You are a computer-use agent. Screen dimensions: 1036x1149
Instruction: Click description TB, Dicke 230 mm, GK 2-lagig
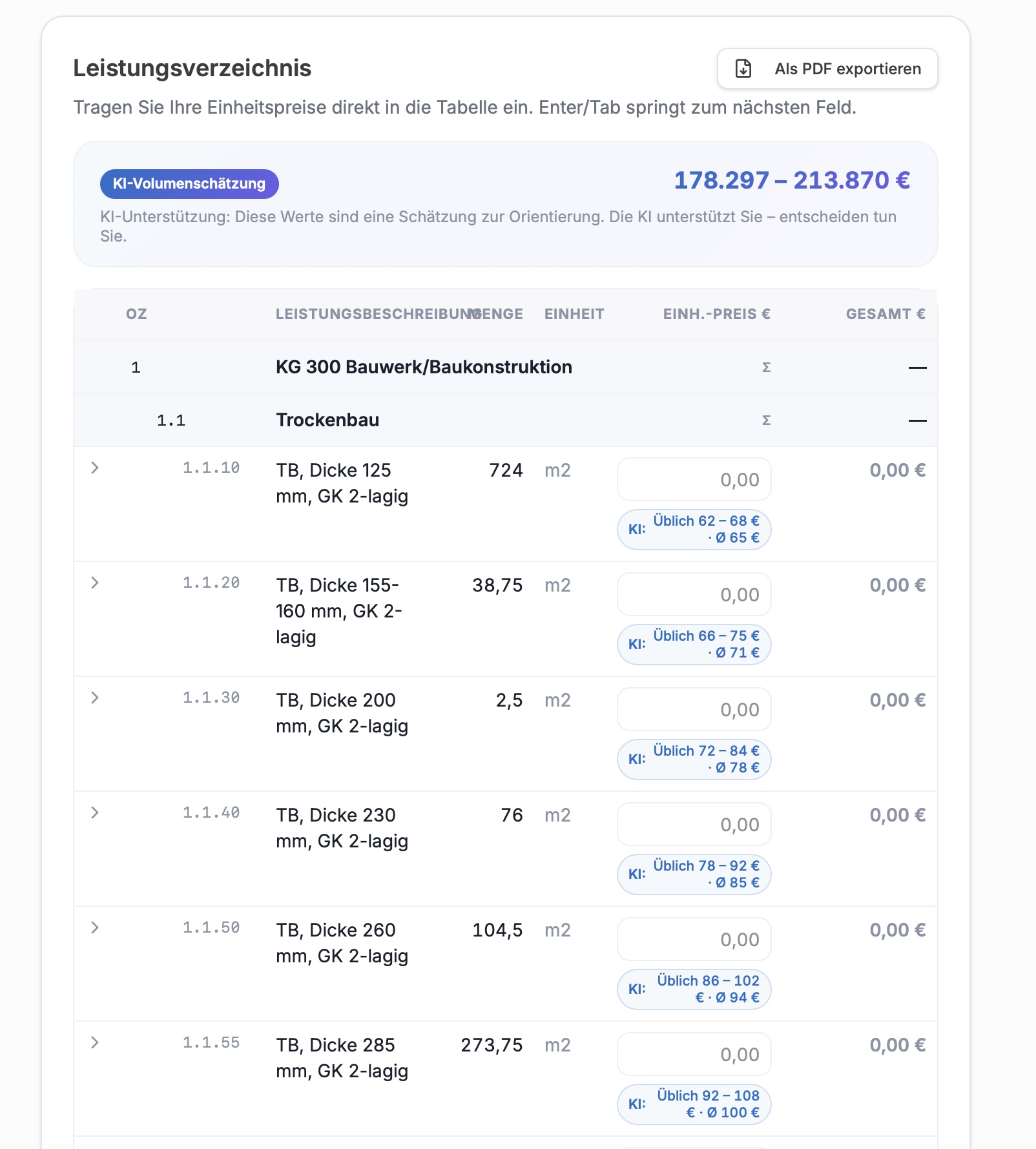342,828
